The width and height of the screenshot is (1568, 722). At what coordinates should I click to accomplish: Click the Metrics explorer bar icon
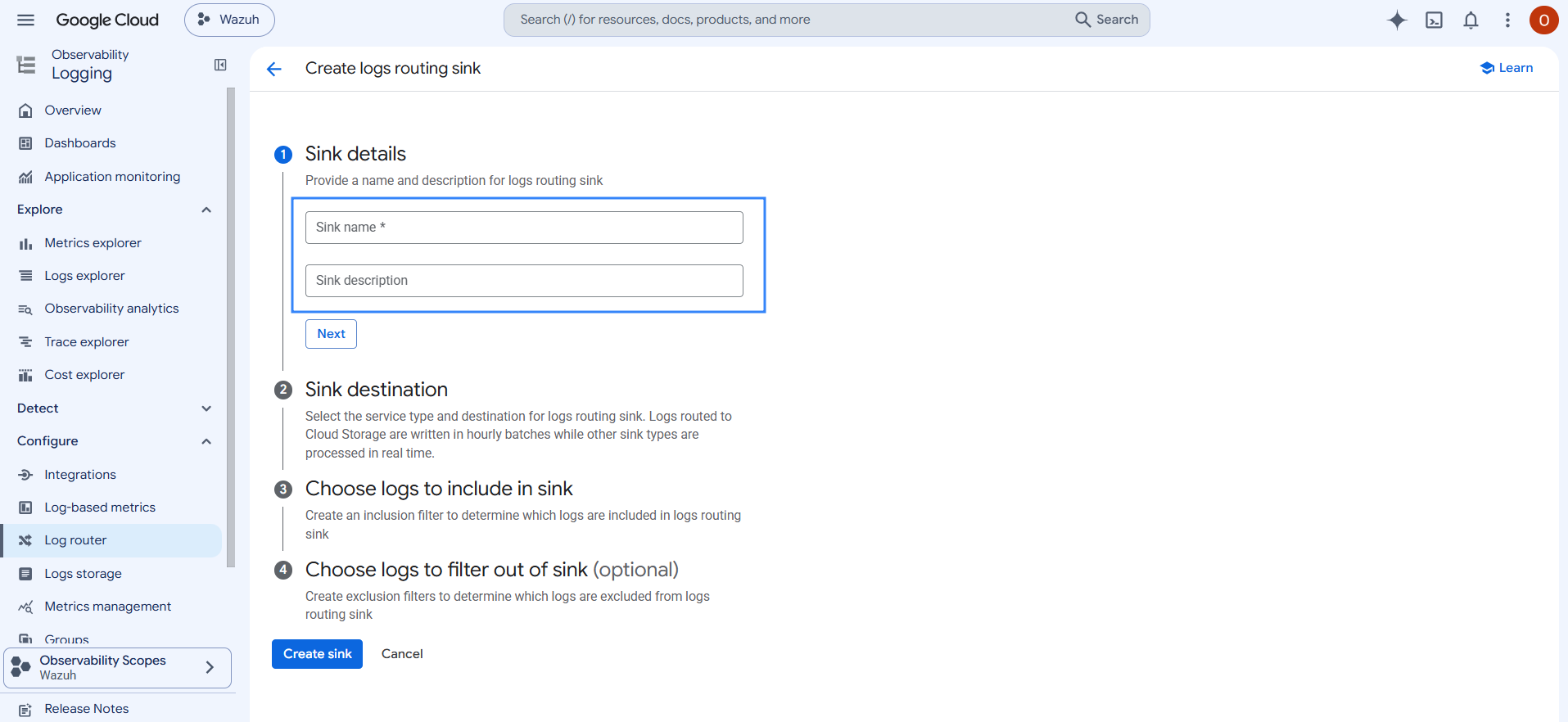click(26, 243)
